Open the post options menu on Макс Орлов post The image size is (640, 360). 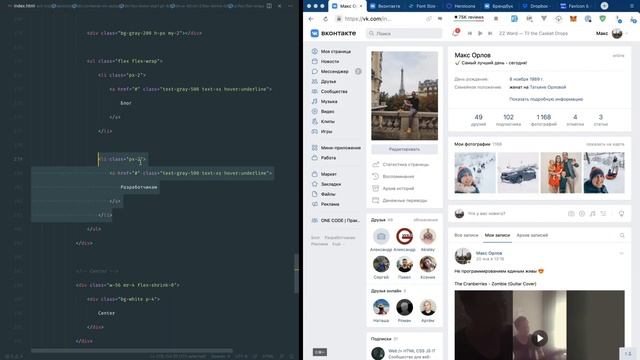[x=621, y=253]
